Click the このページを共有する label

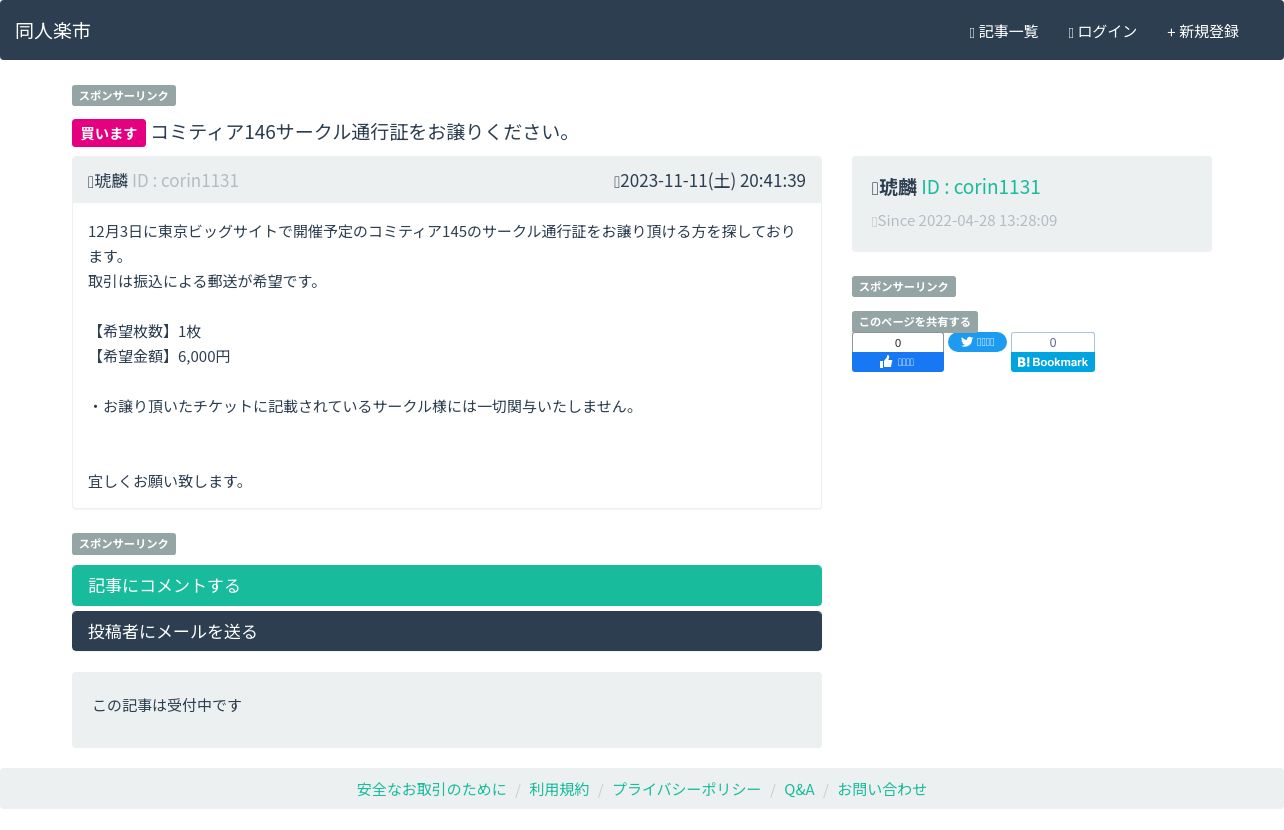click(x=915, y=322)
